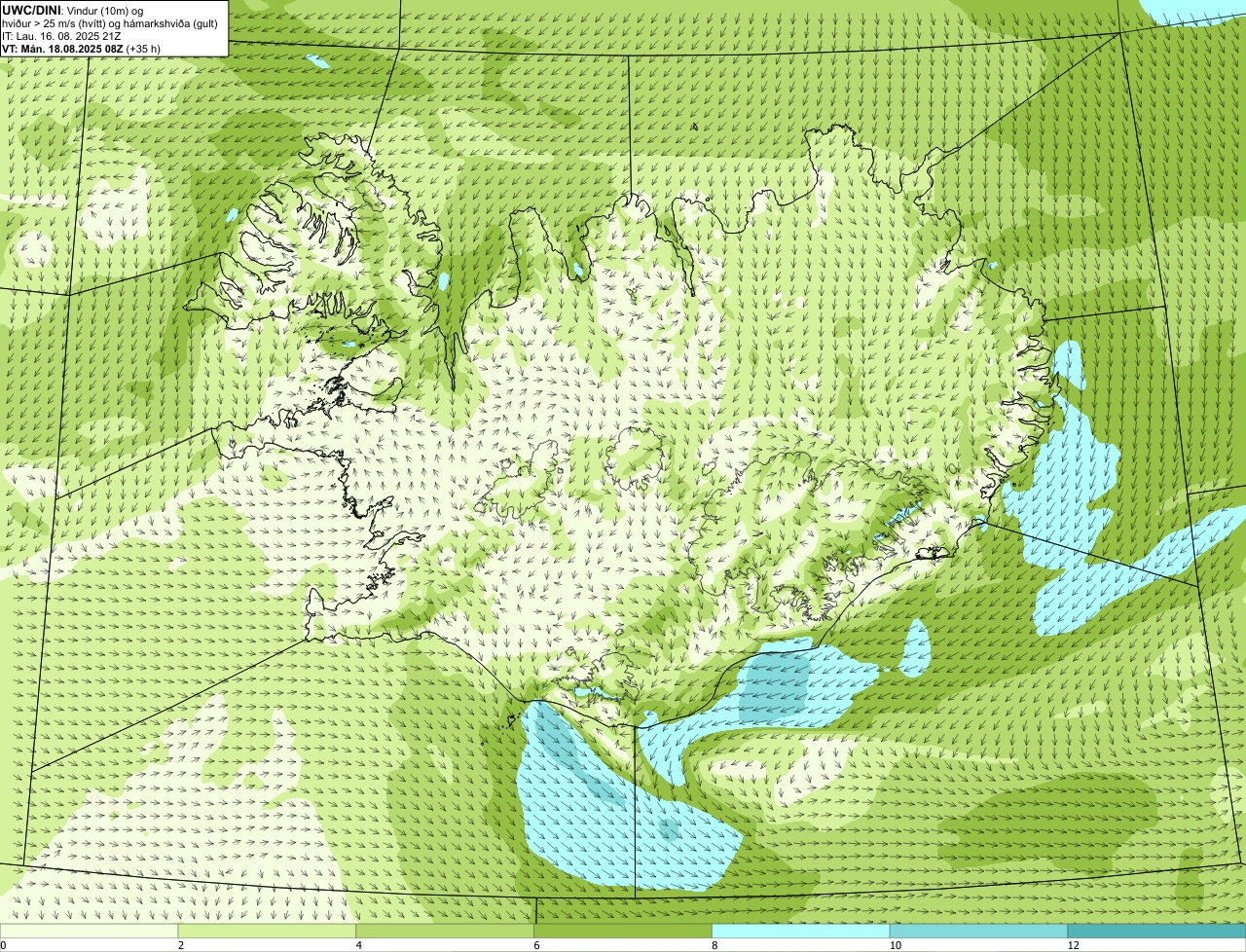Click the "IT: Lau. 16. 08. 2025 21Z" line
Screen dimensions: 1246x952
(62, 35)
